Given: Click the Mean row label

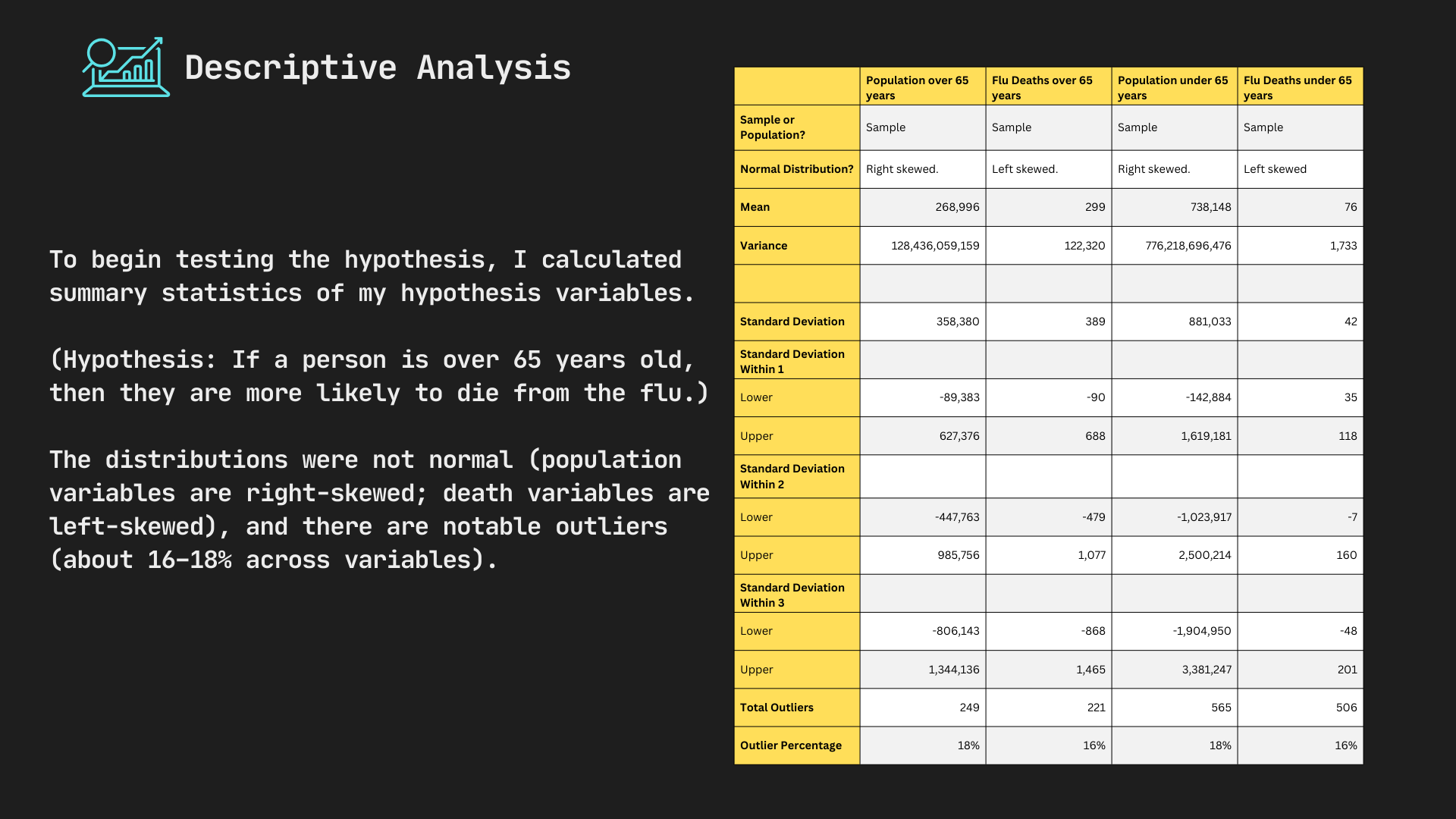Looking at the screenshot, I should [755, 207].
